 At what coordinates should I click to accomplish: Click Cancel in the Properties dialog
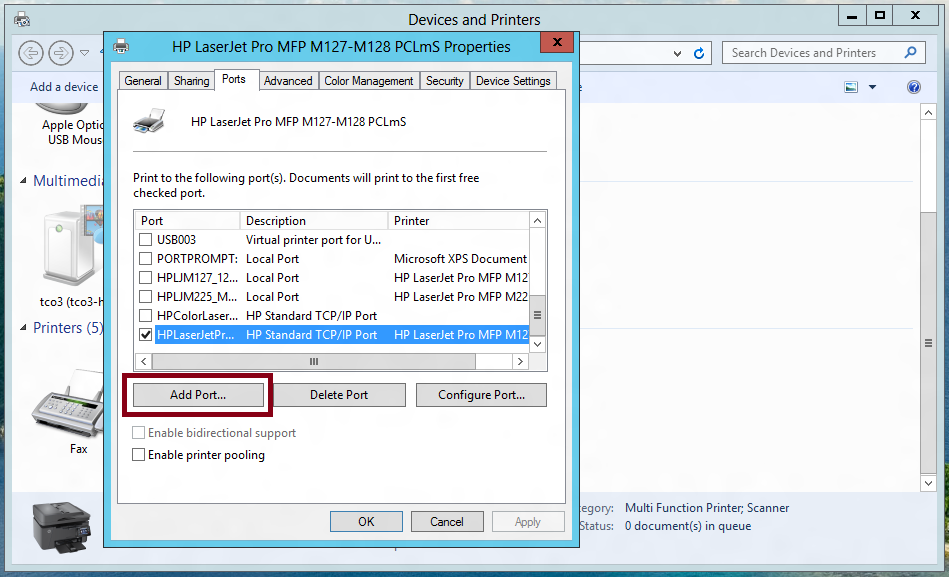(x=447, y=521)
